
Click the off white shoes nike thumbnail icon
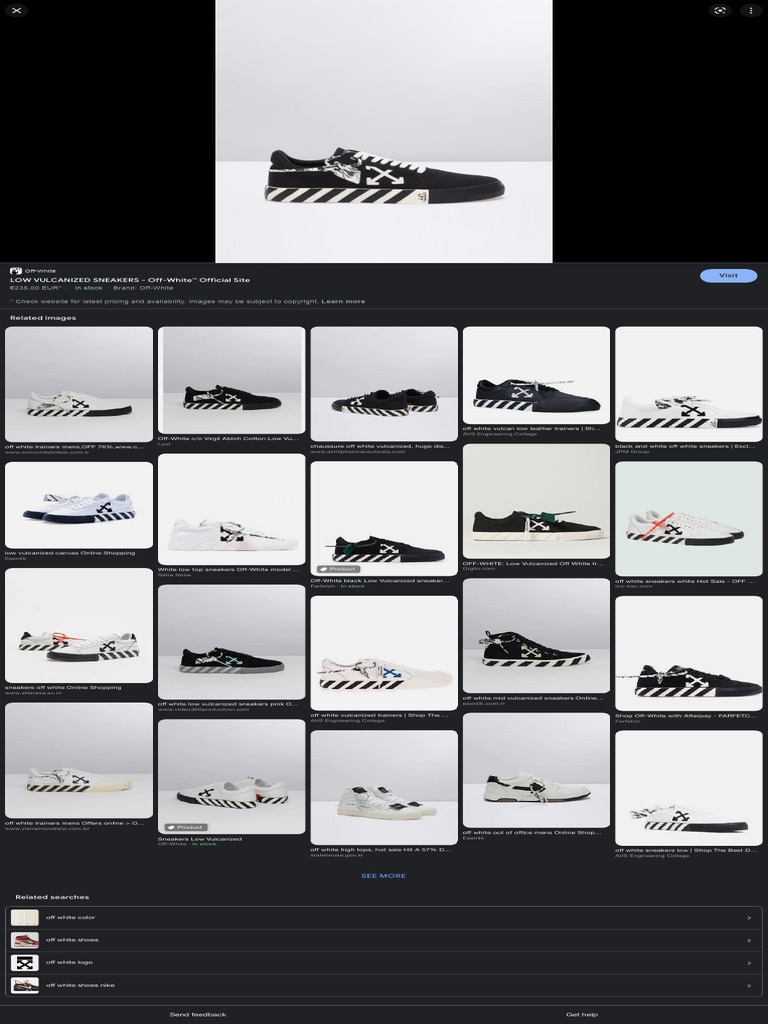[25, 985]
